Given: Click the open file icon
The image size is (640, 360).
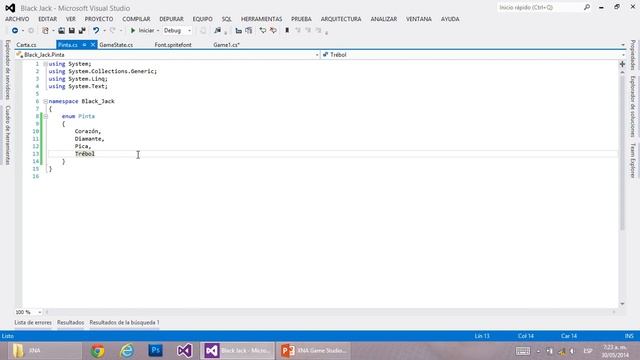Looking at the screenshot, I should coord(61,31).
